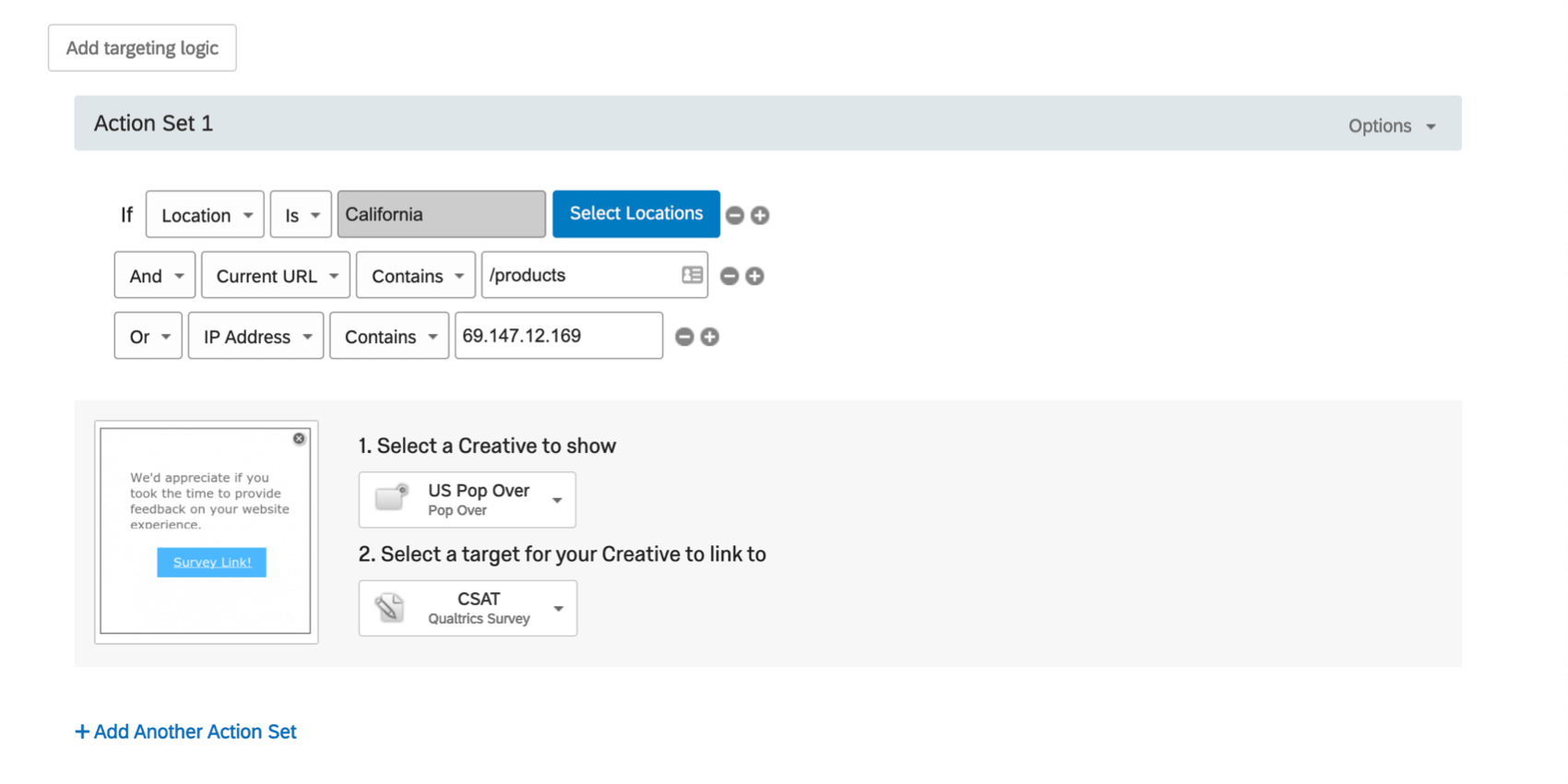The height and width of the screenshot is (784, 1568).
Task: Add condition after IP Address row
Action: point(709,337)
